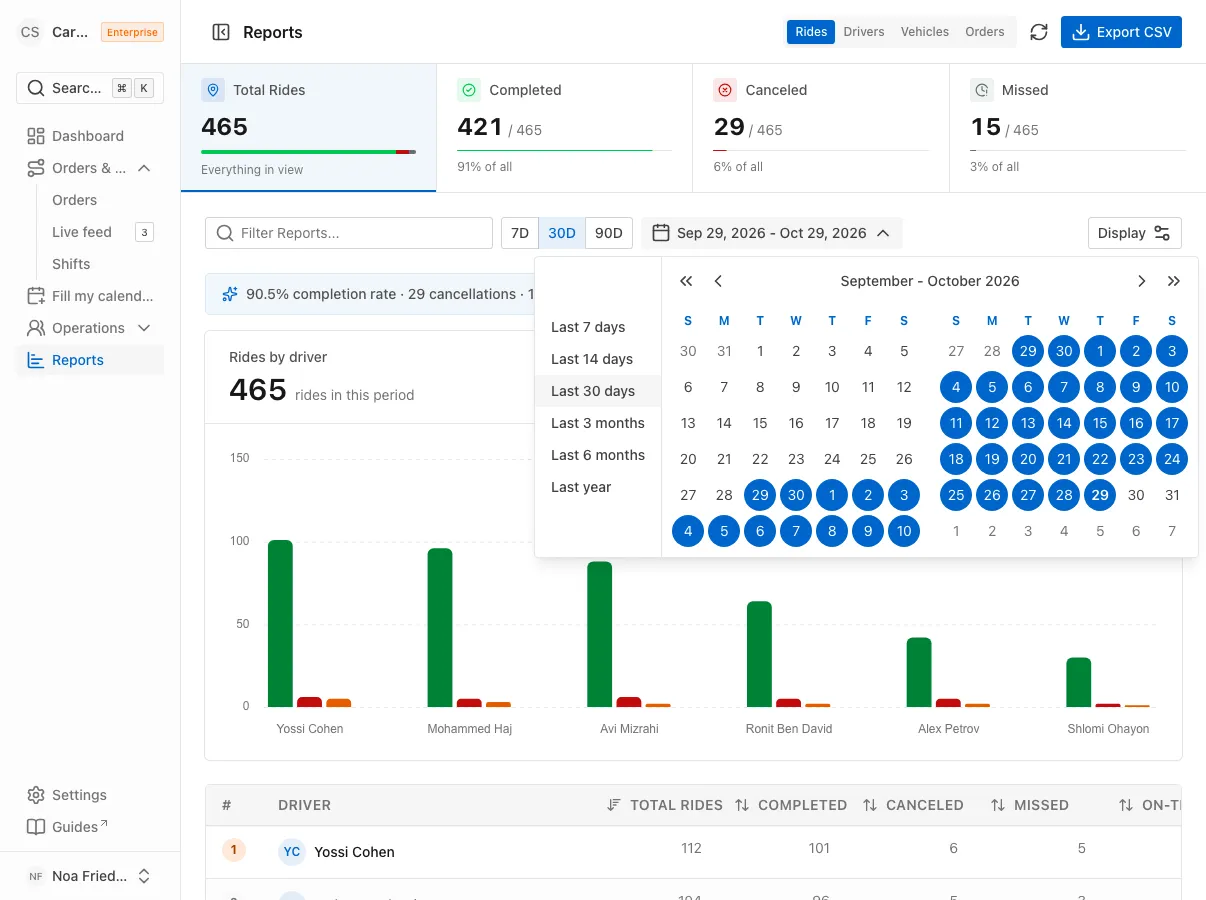Sort by Missed column
Image resolution: width=1206 pixels, height=900 pixels.
pos(1030,805)
